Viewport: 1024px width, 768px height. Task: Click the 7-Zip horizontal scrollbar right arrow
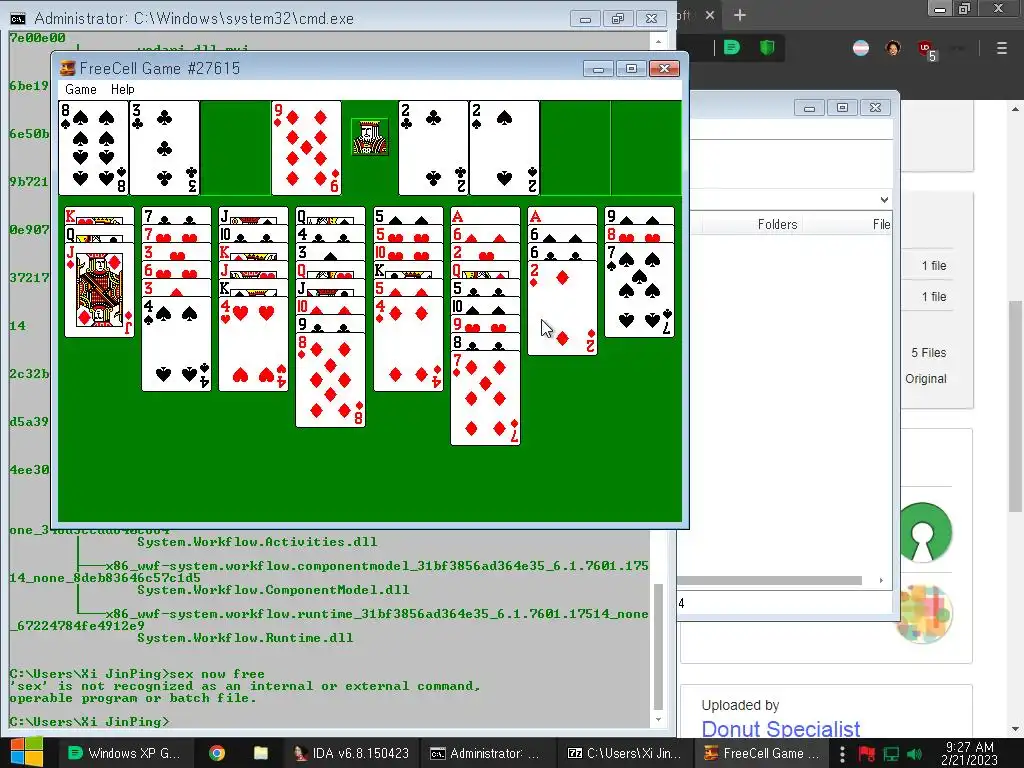click(881, 581)
